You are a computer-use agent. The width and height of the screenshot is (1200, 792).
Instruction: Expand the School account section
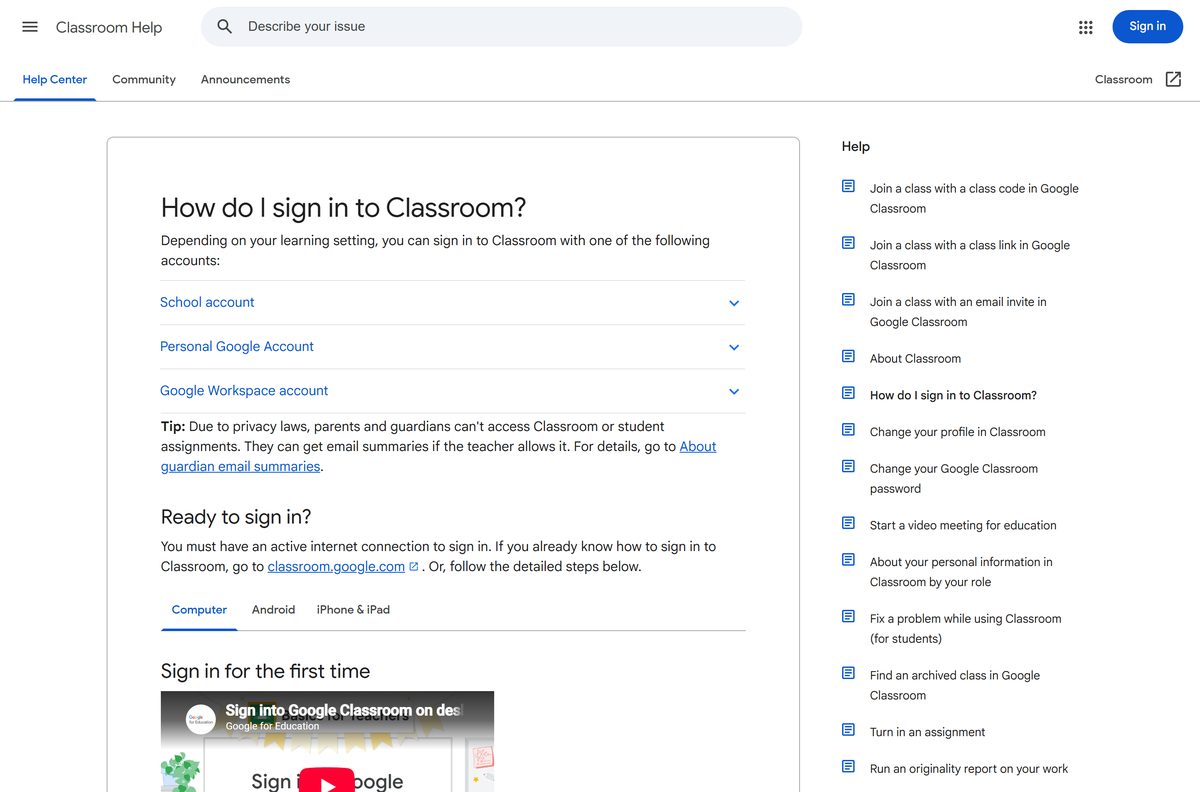pyautogui.click(x=453, y=302)
